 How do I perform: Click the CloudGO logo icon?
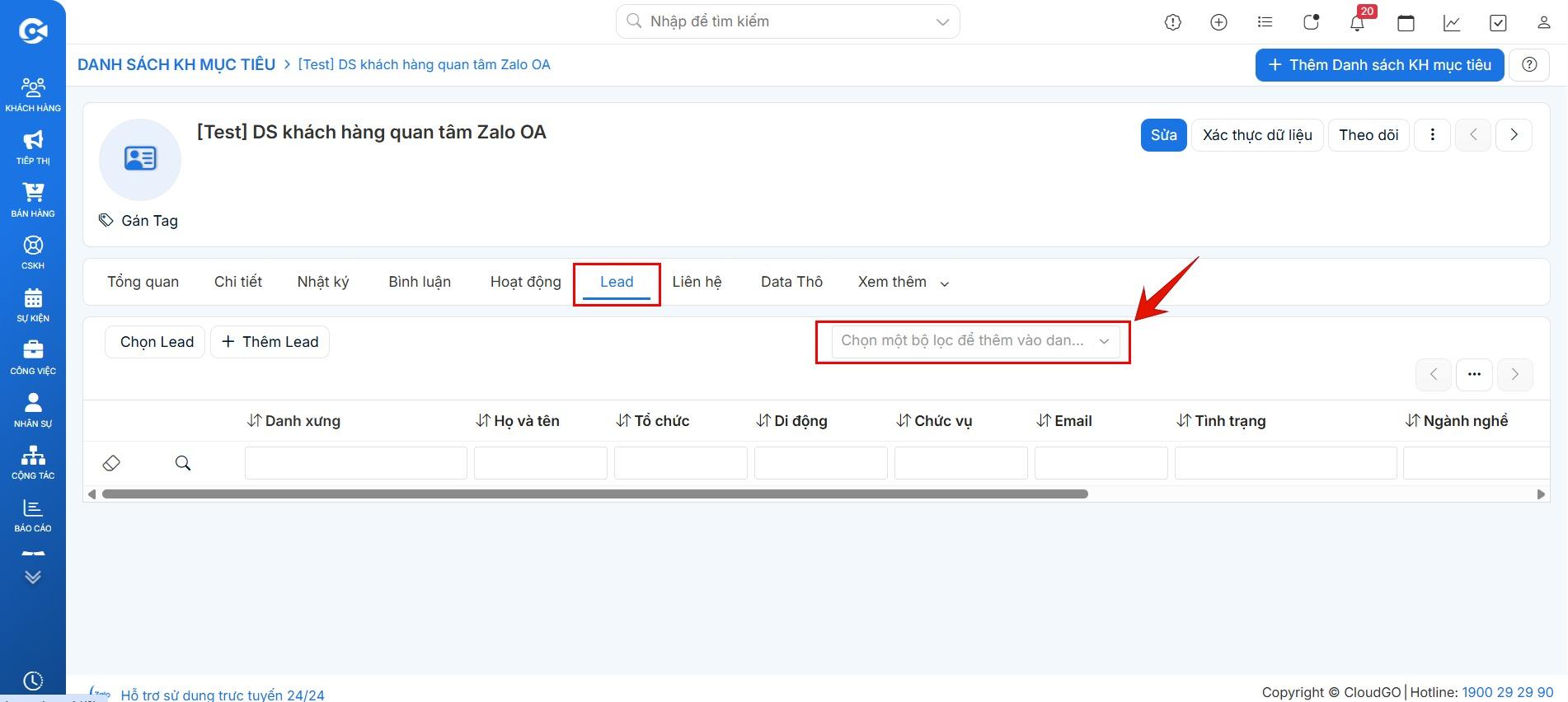pos(33,30)
